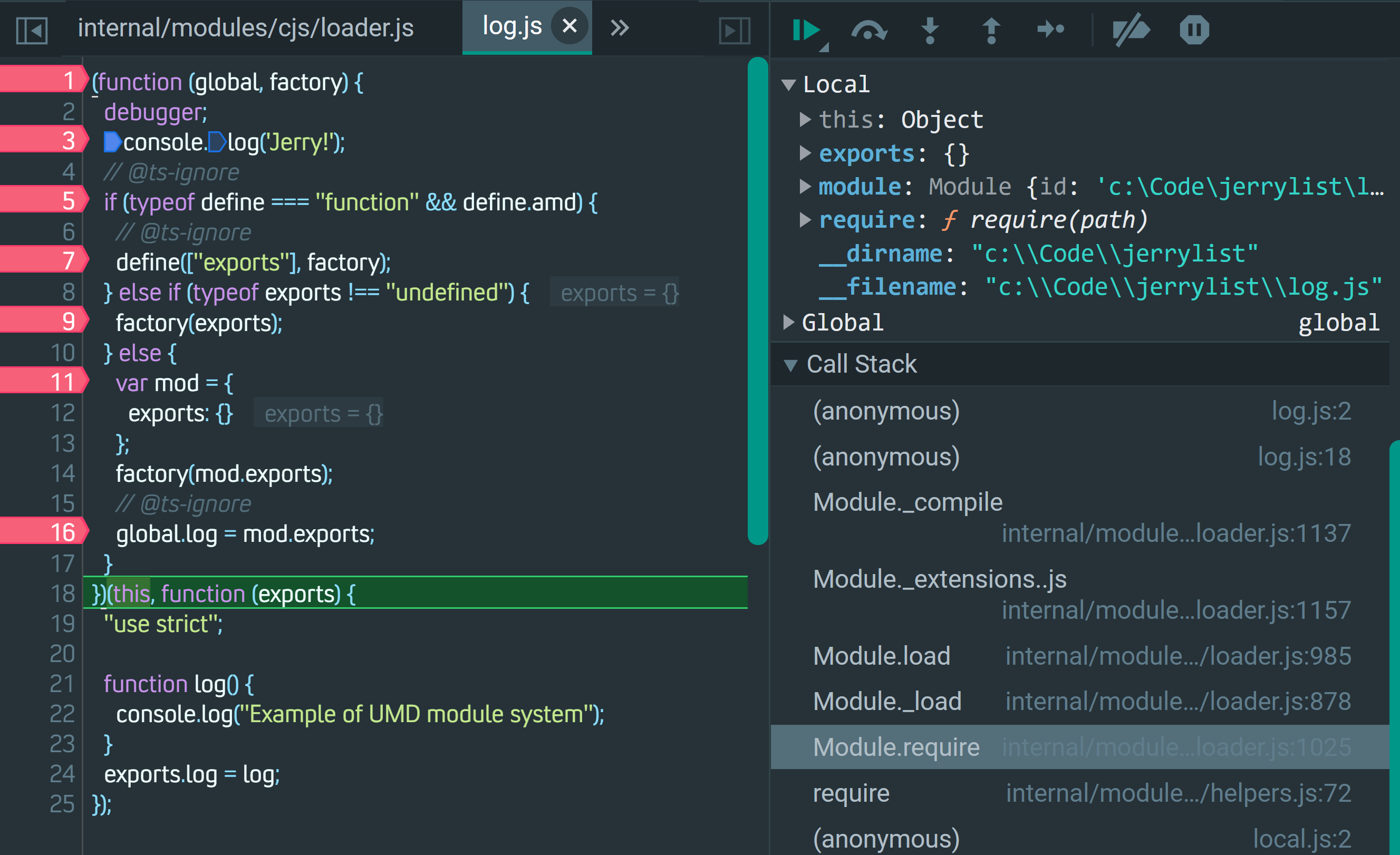The height and width of the screenshot is (855, 1400).
Task: Deactivate all breakpoints icon
Action: coord(1130,30)
